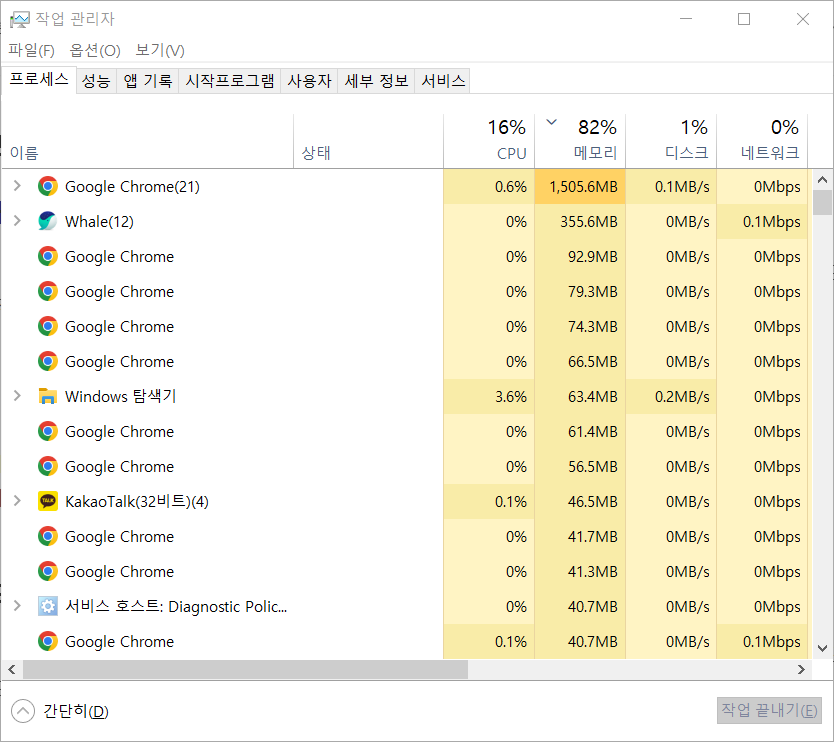Click Chrome icon in the 41.3MB row

point(48,571)
